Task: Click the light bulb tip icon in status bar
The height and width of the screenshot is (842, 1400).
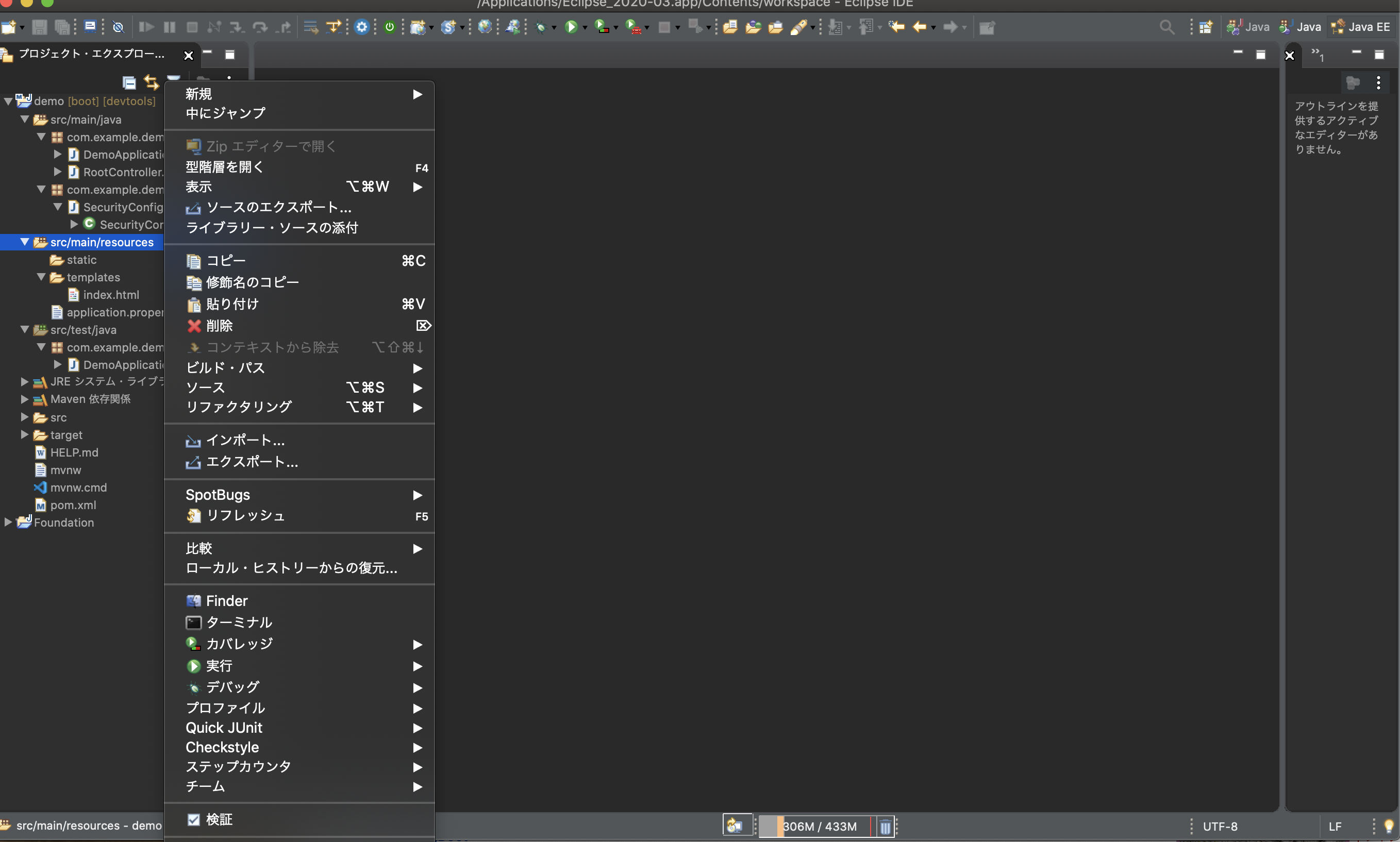Action: pos(1389,826)
